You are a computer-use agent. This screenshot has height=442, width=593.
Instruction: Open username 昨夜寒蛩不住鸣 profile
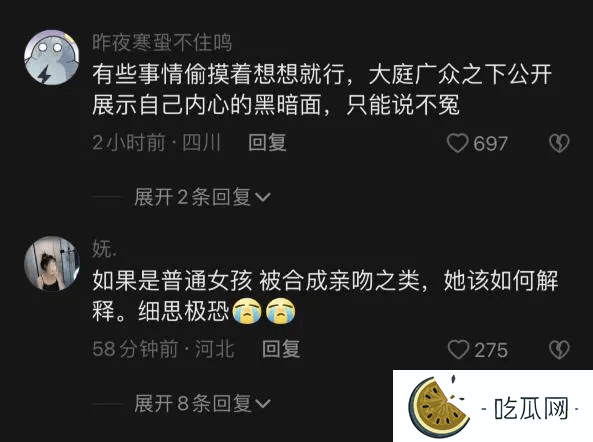162,42
